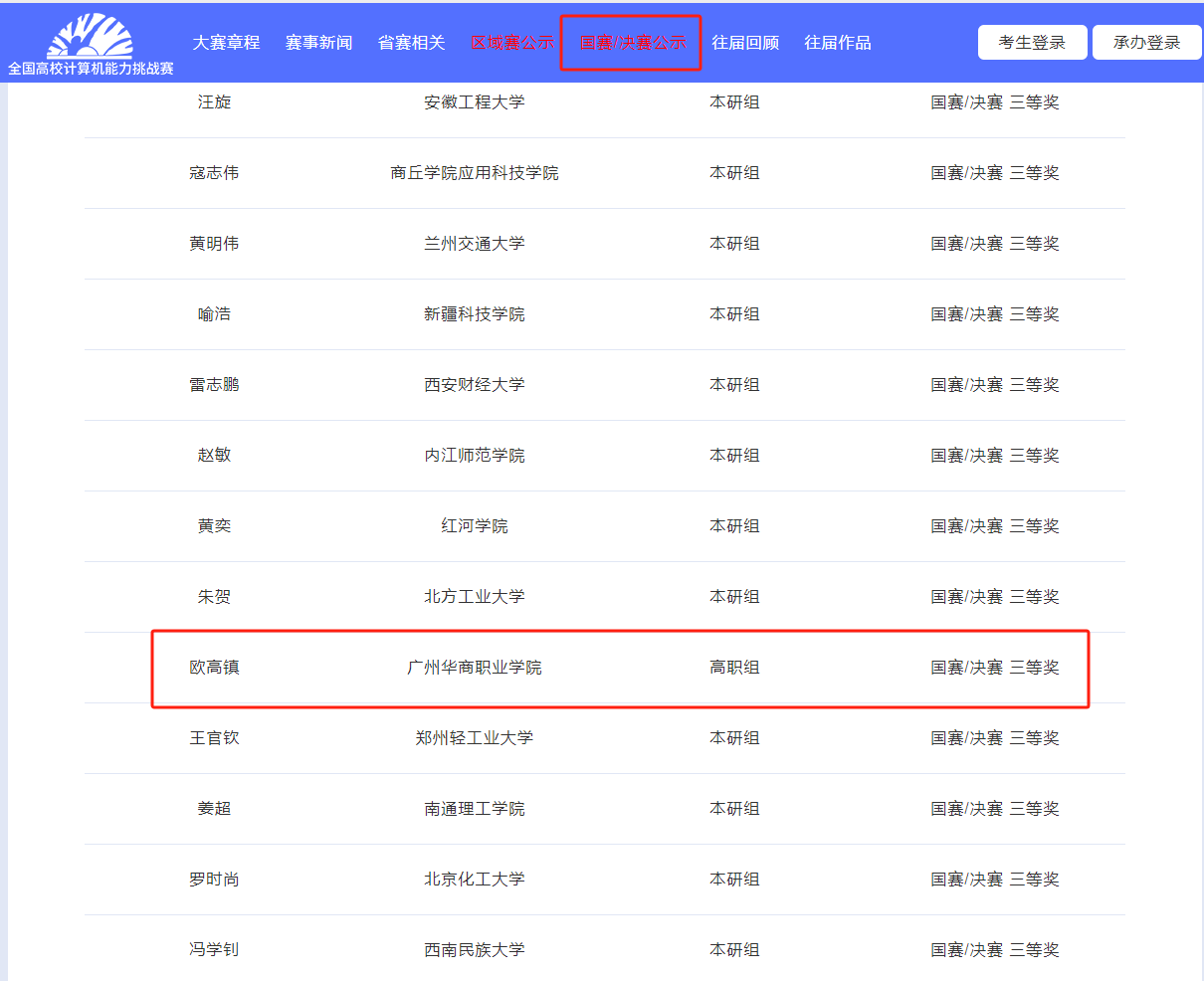Screen dimensions: 1204x981
Task: View the 往届作品 page
Action: coord(837,43)
